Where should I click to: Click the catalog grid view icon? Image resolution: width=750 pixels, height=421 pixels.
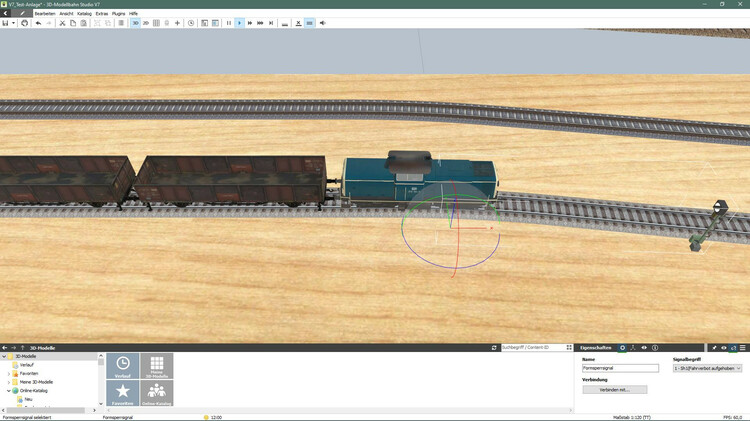point(569,348)
